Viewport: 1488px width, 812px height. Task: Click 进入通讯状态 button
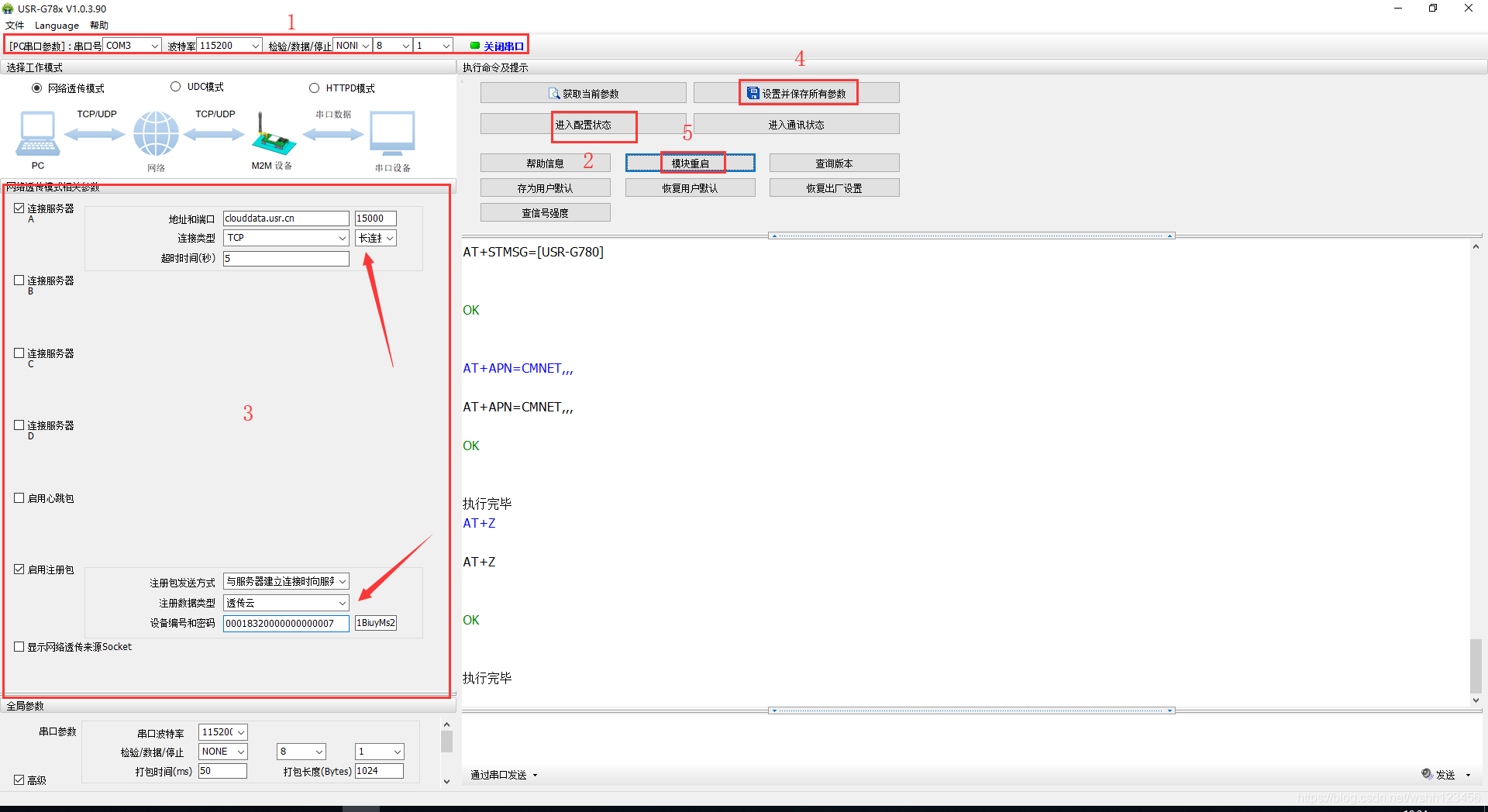coord(797,124)
